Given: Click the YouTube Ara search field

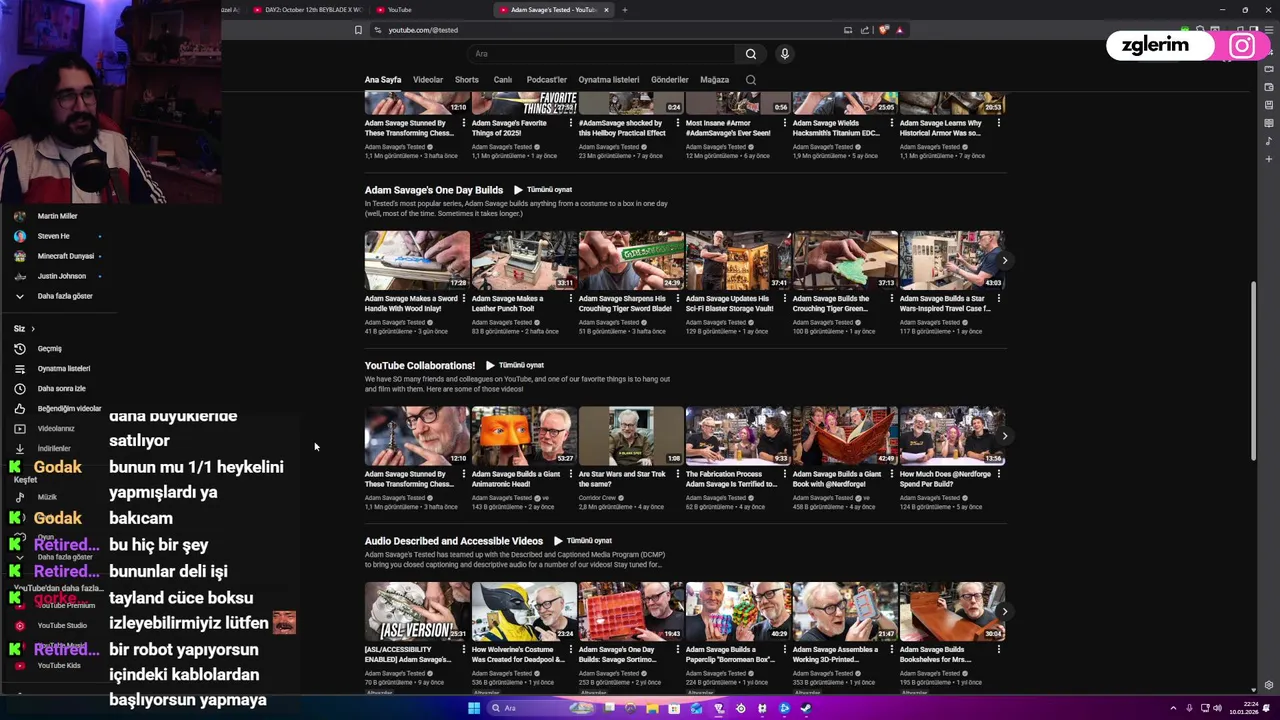Looking at the screenshot, I should point(600,54).
